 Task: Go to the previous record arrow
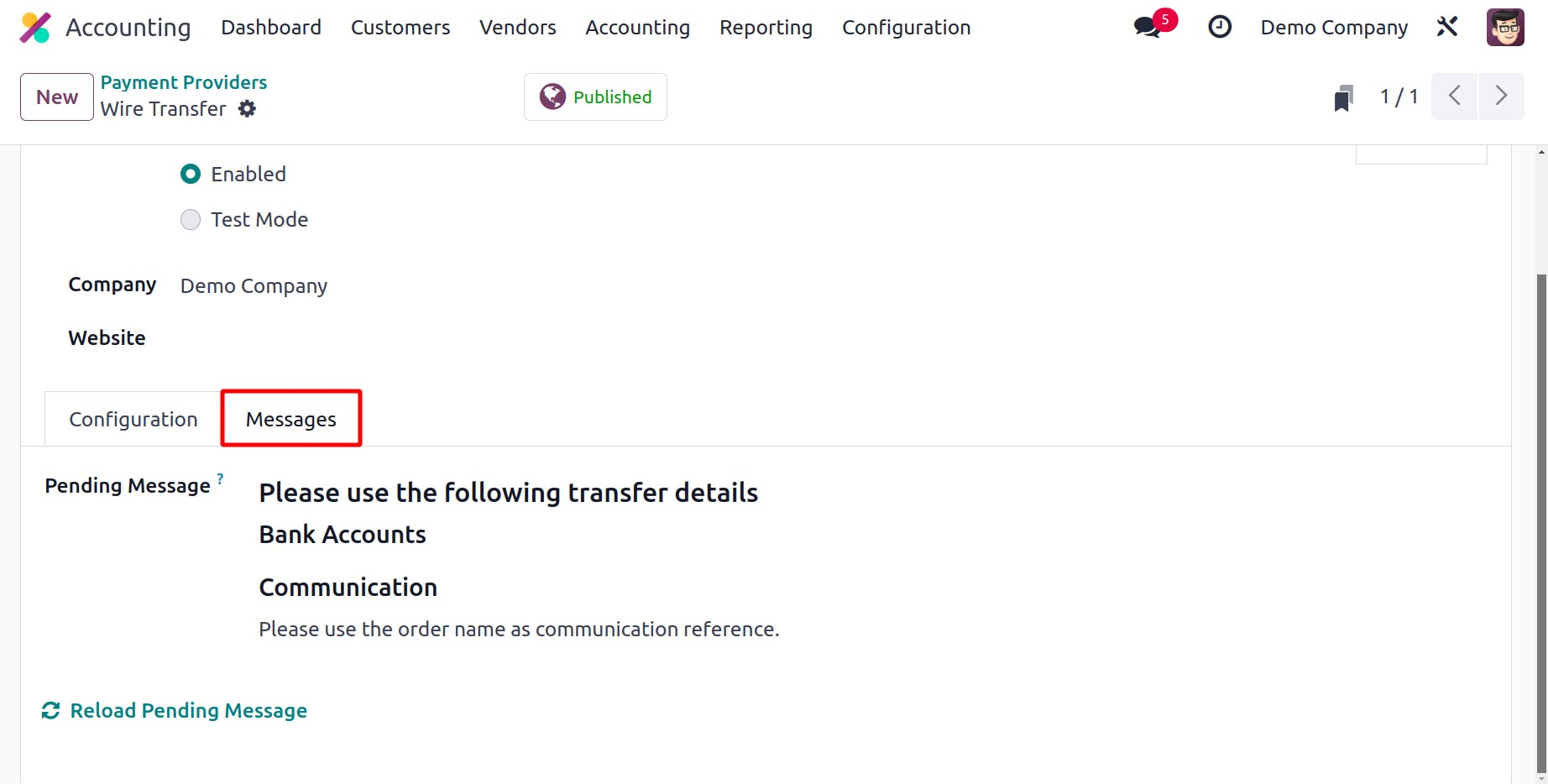tap(1454, 97)
